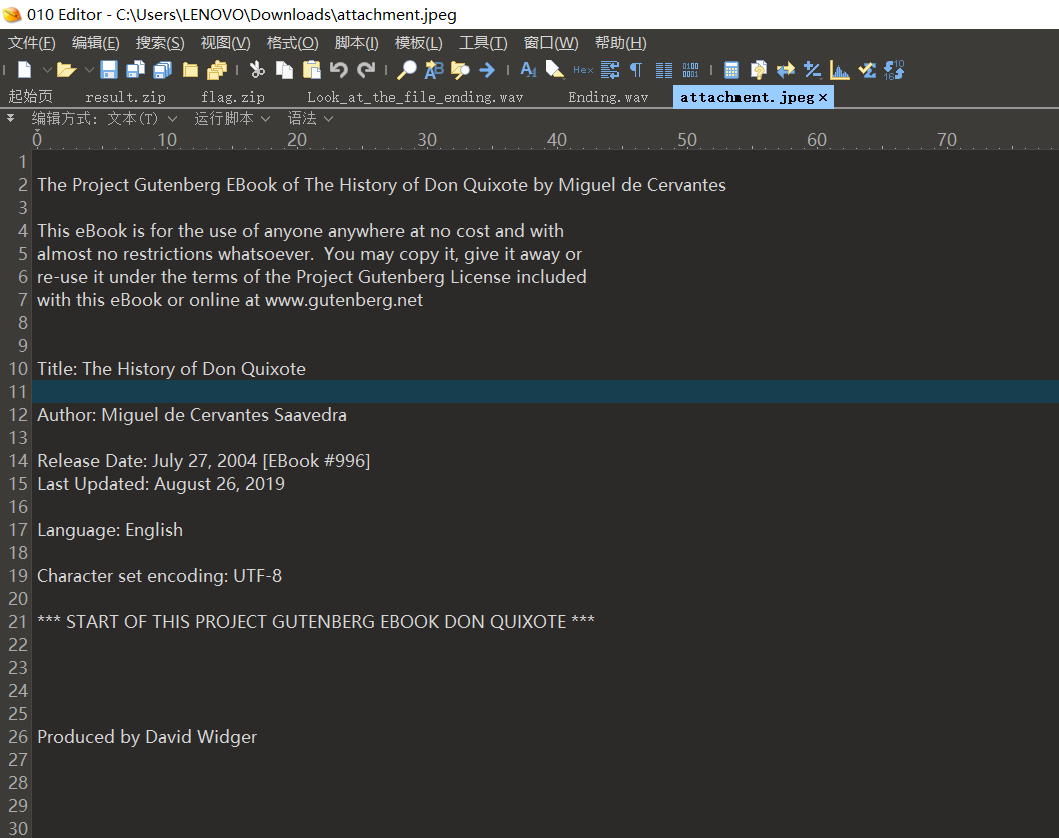This screenshot has width=1059, height=838.
Task: Click the ruler at column 40
Action: point(557,140)
